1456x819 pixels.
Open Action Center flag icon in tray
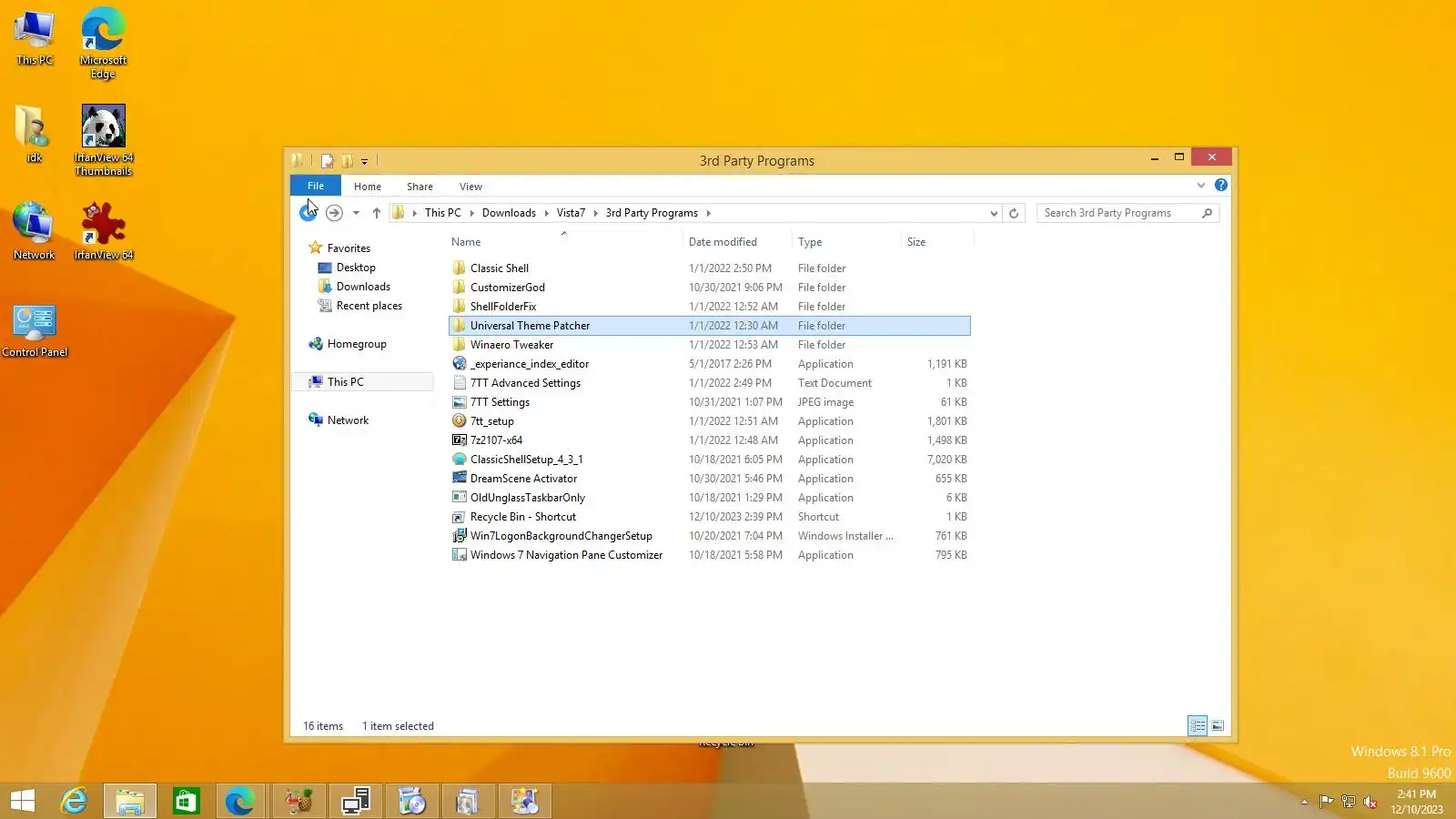[x=1326, y=802]
